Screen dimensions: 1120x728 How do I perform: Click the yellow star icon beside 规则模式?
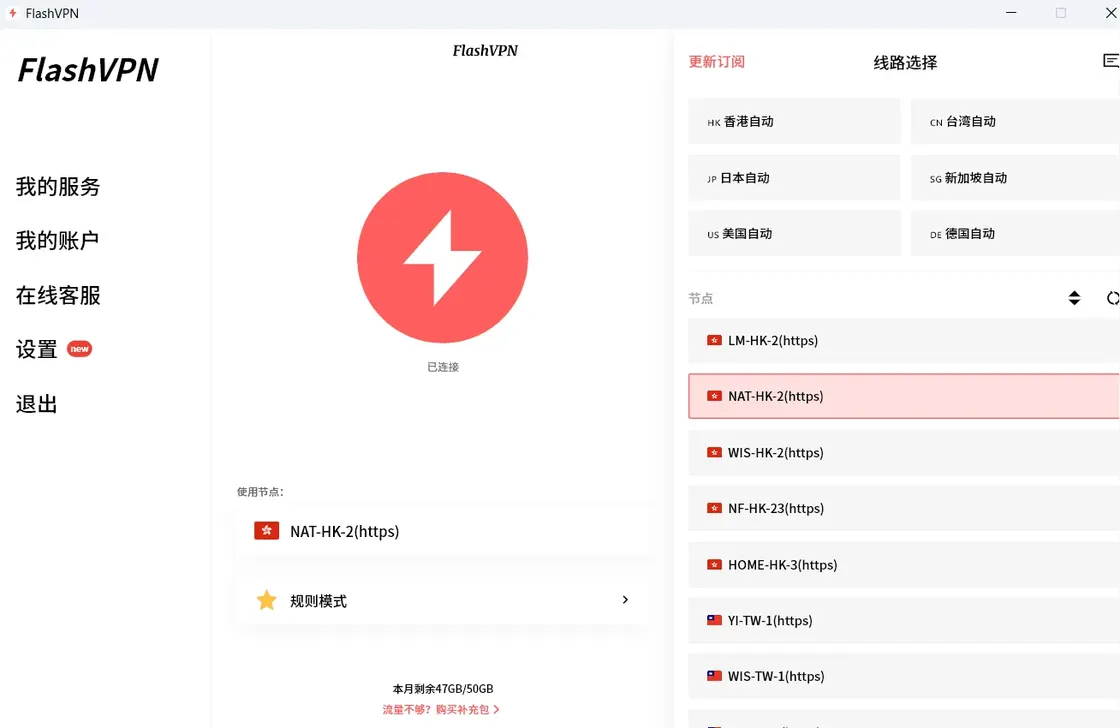266,600
